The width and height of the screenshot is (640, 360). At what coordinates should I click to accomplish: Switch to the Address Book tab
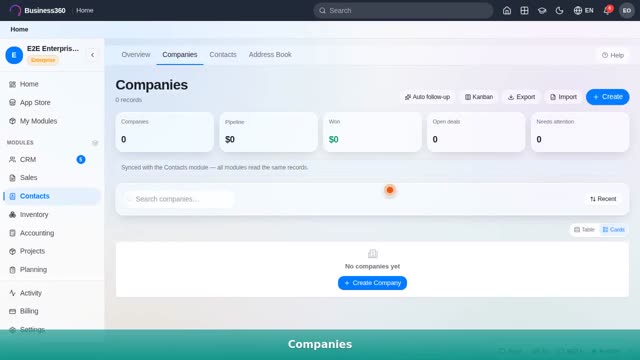270,55
